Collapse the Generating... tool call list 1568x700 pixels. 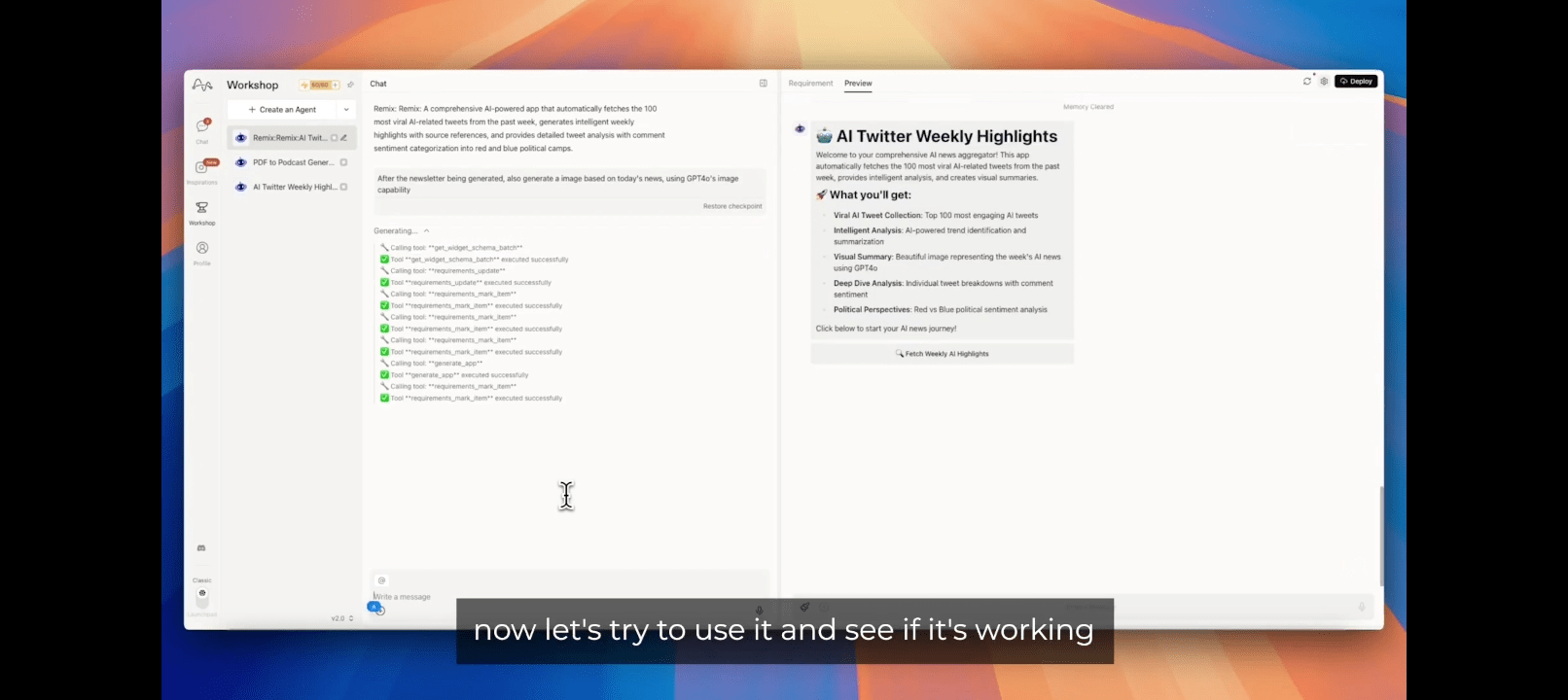pos(426,231)
